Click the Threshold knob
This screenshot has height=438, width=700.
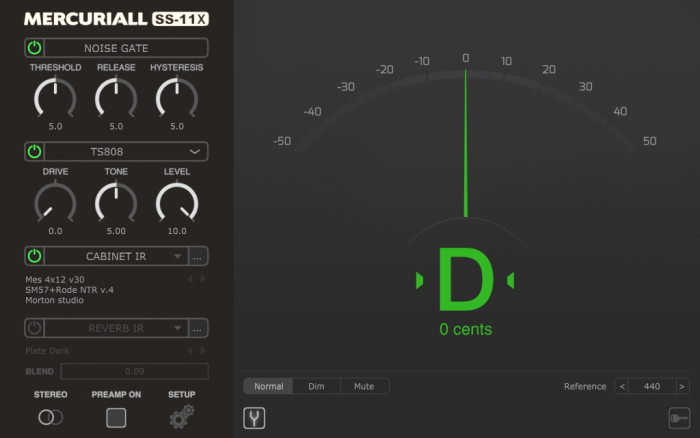pyautogui.click(x=55, y=97)
